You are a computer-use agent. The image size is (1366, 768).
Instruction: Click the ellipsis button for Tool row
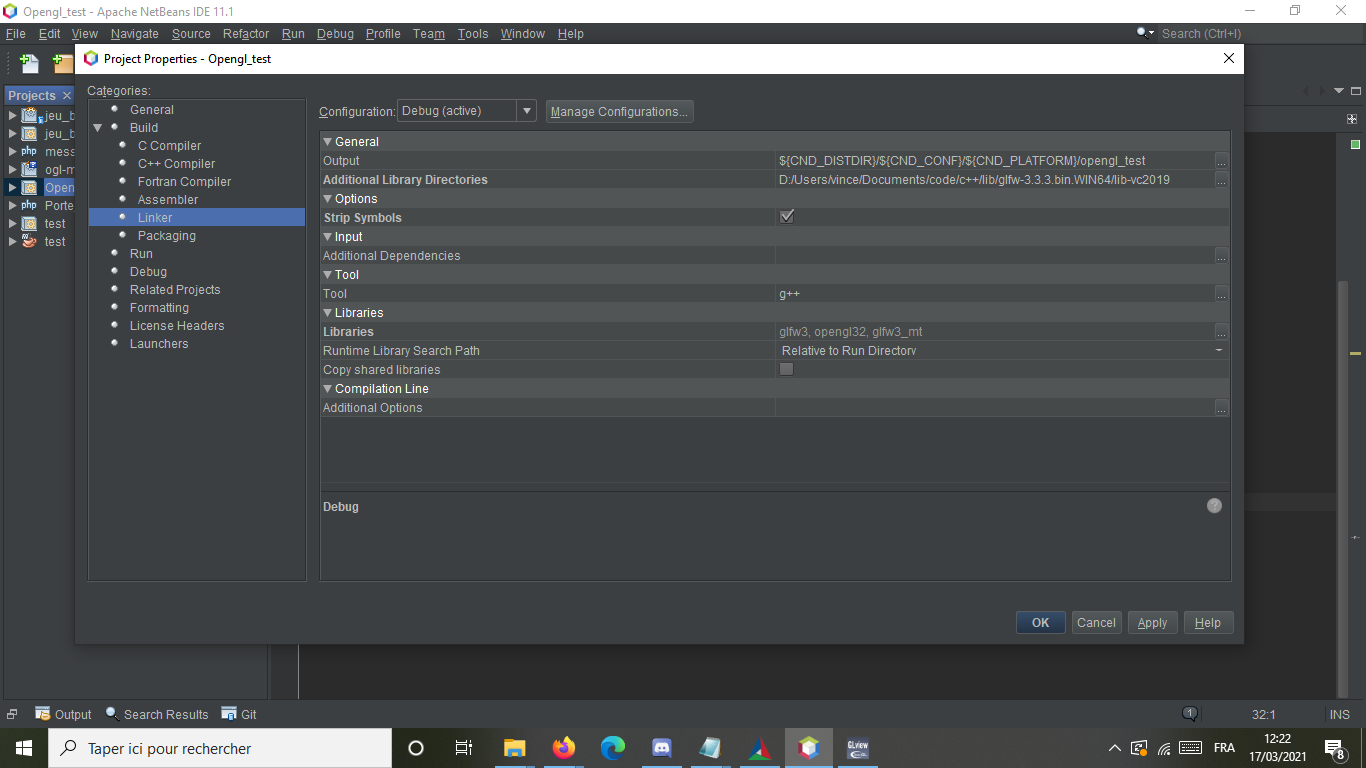(x=1222, y=294)
